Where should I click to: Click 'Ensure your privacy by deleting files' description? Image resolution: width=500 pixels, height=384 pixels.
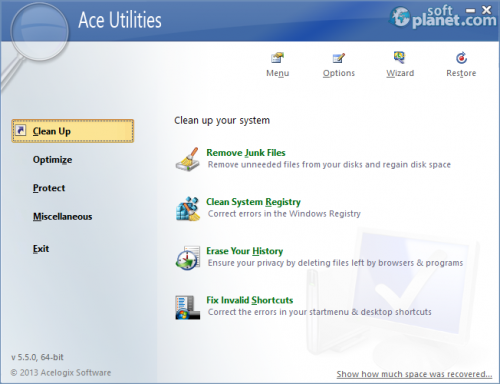pos(335,263)
